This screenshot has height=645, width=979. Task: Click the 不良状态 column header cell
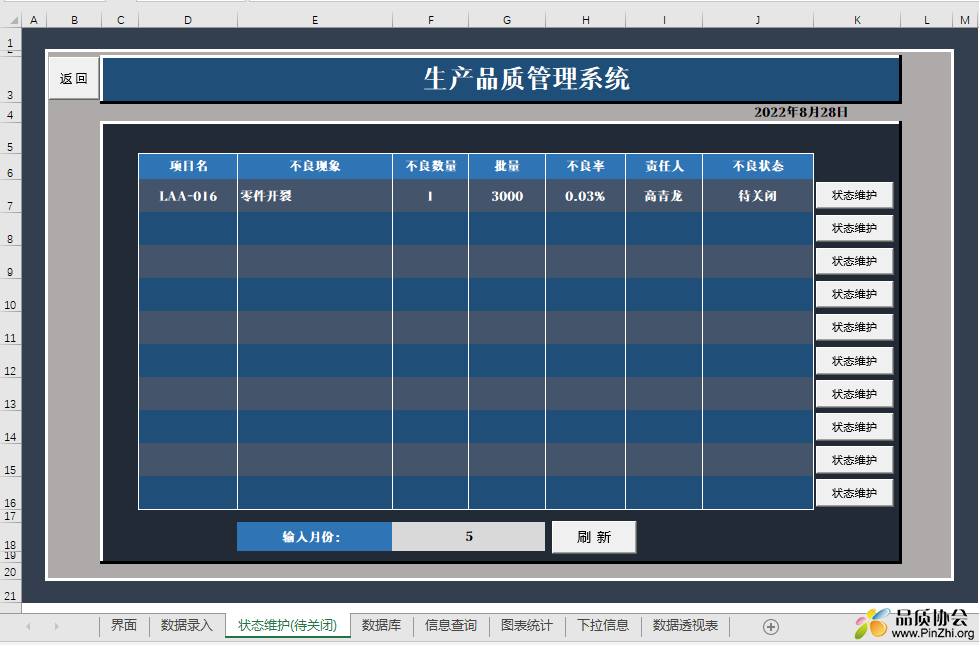coord(757,166)
